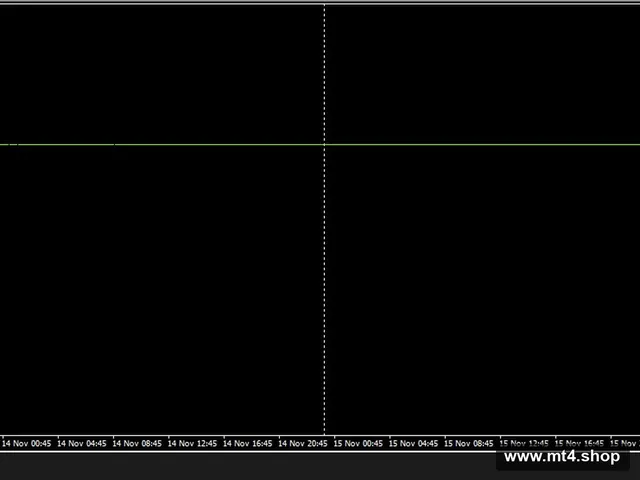Click the '15 Nov 16:45' time axis label
Screen dimensions: 640x480
[580, 443]
